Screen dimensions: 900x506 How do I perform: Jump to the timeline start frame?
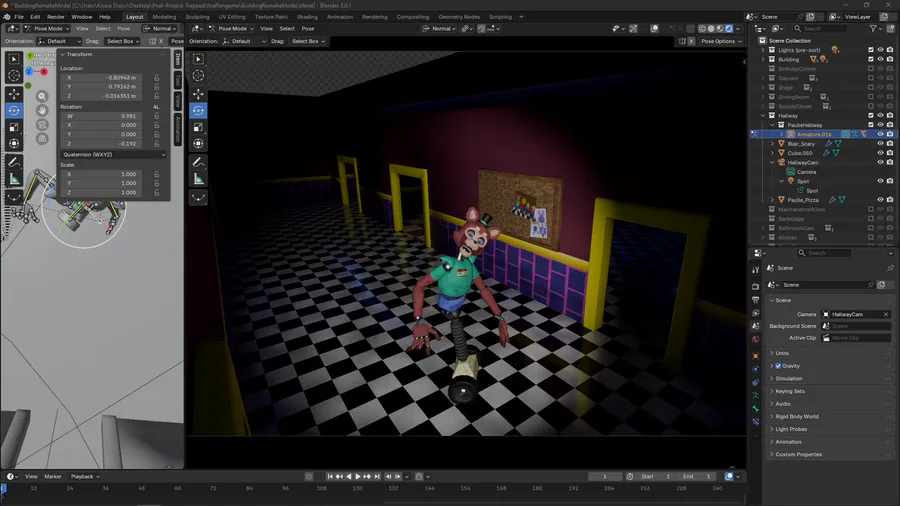click(x=330, y=476)
